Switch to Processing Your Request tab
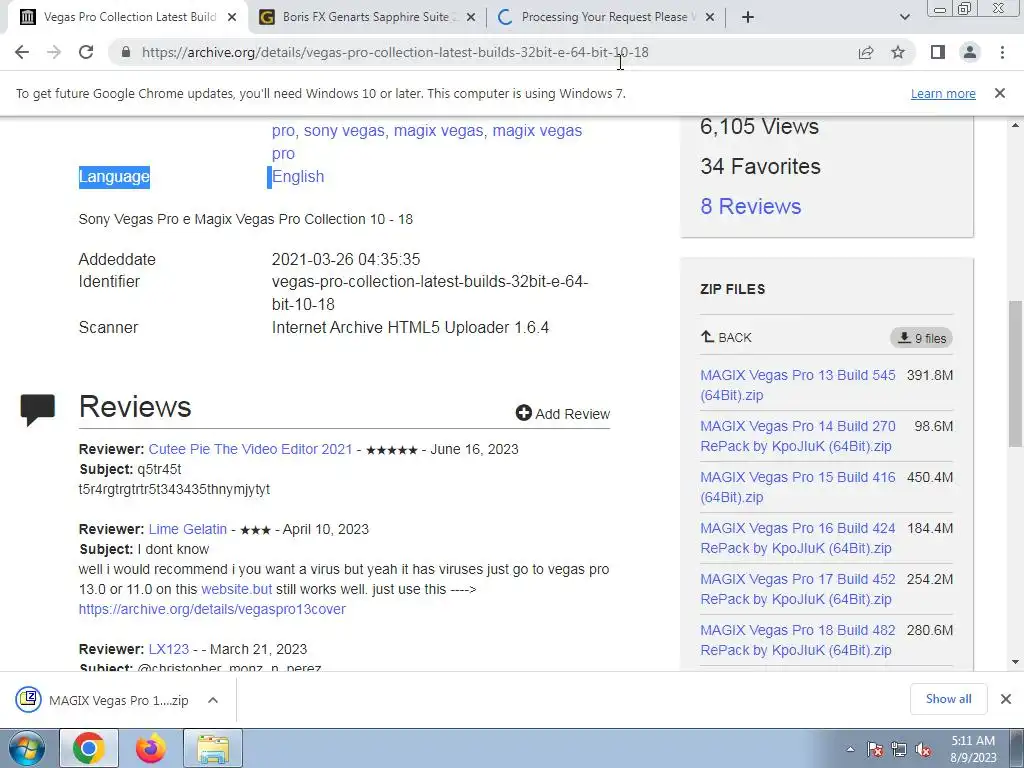This screenshot has height=768, width=1024. (606, 17)
